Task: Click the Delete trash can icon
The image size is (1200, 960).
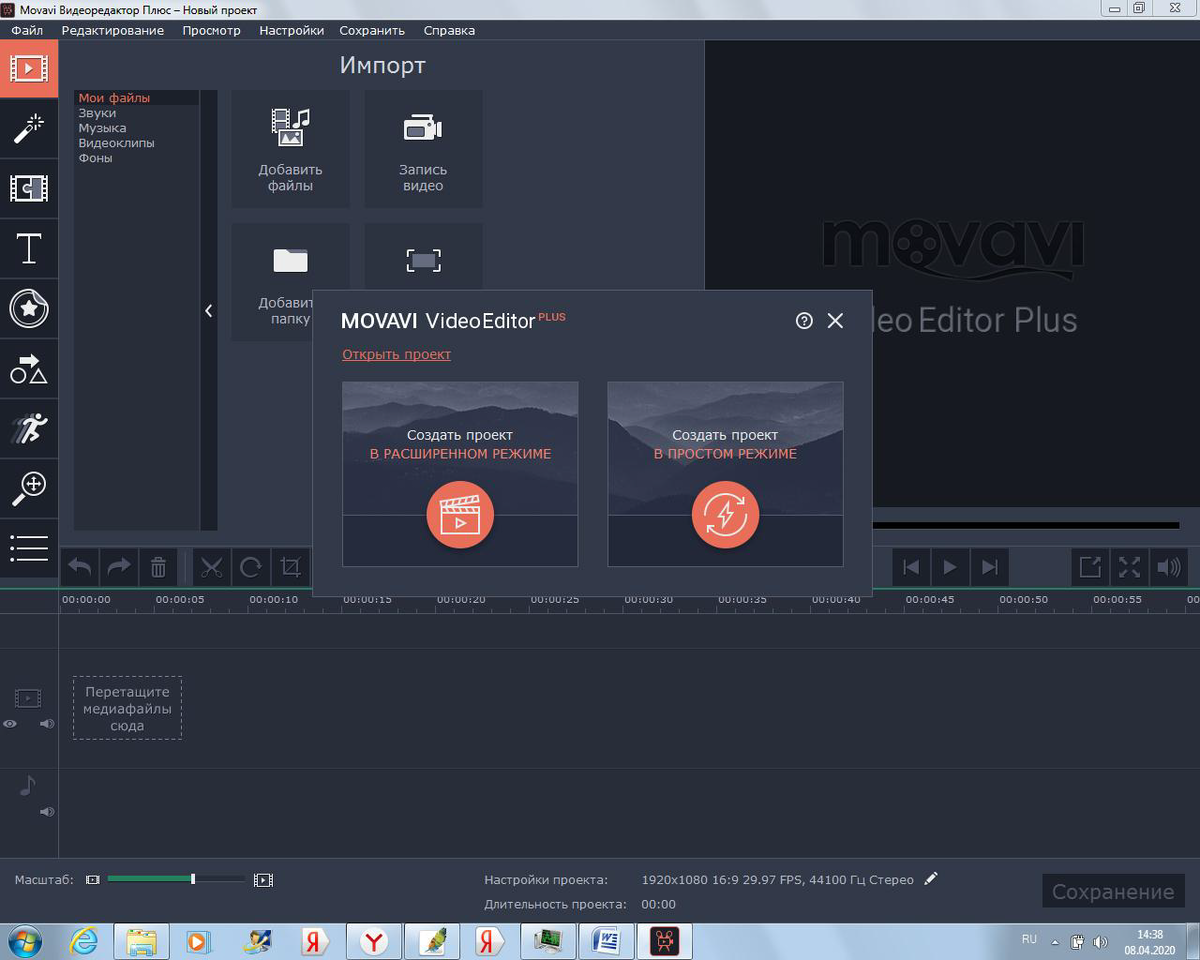Action: click(158, 567)
